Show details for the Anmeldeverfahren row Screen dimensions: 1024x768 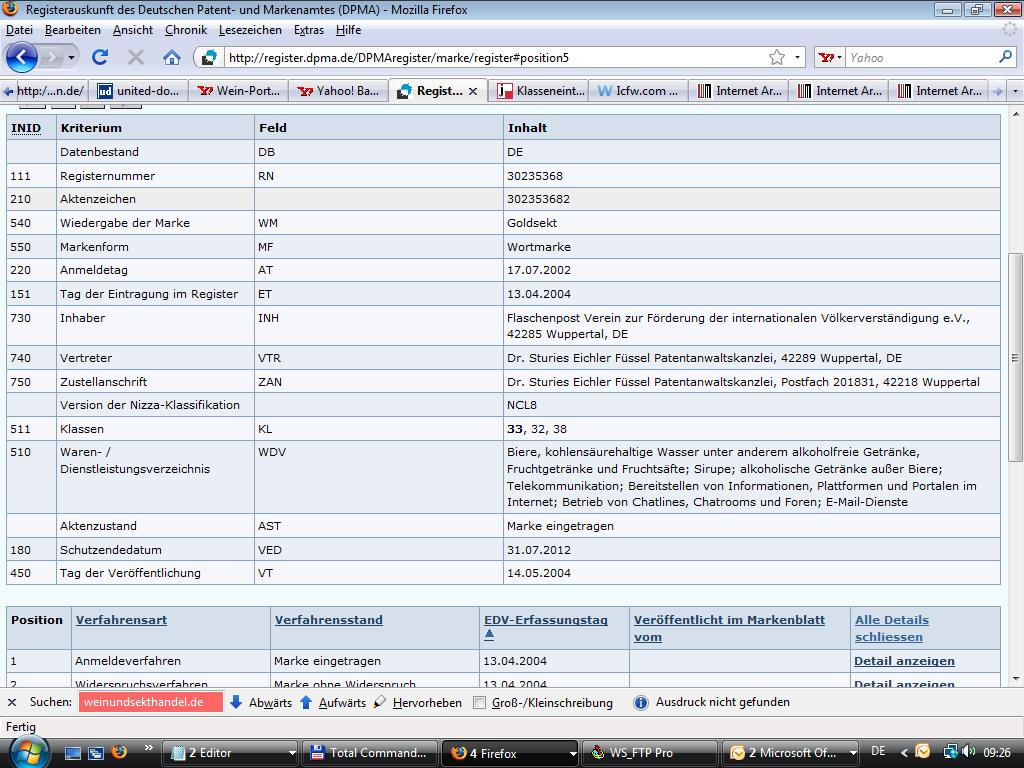904,661
